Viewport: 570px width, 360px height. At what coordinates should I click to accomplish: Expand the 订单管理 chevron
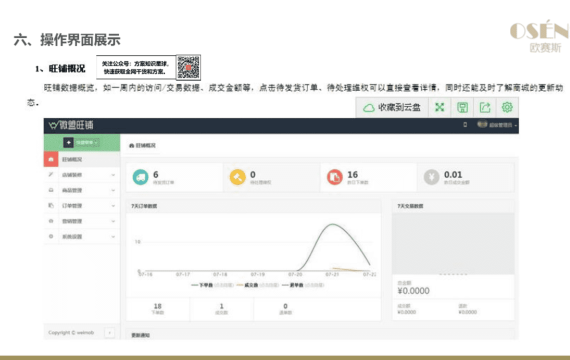coord(113,205)
